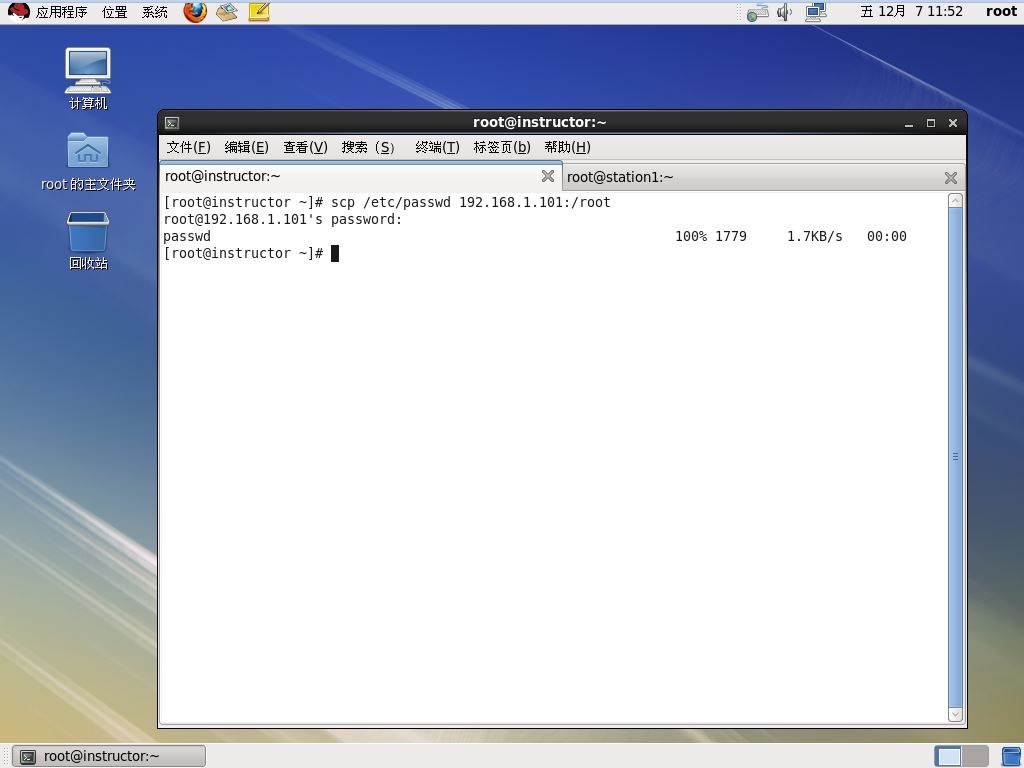Close the root@station1 terminal tab
This screenshot has width=1024, height=768.
click(x=951, y=178)
